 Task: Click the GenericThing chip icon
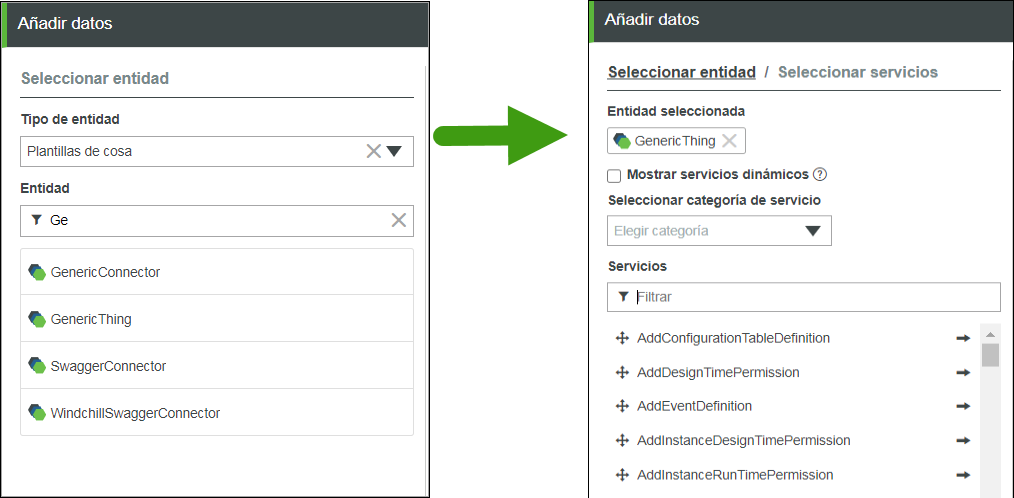622,141
